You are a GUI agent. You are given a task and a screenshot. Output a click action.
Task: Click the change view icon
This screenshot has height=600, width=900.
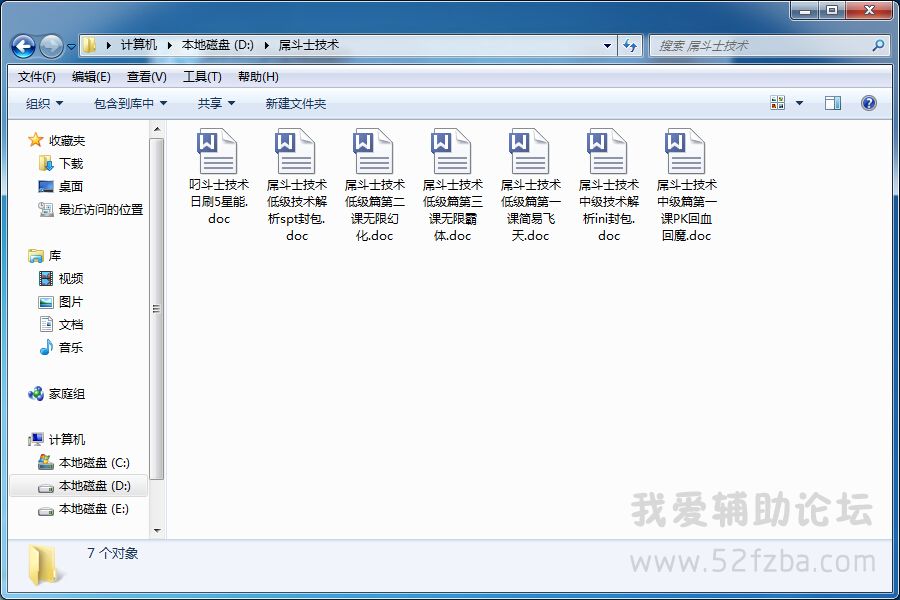[x=777, y=103]
